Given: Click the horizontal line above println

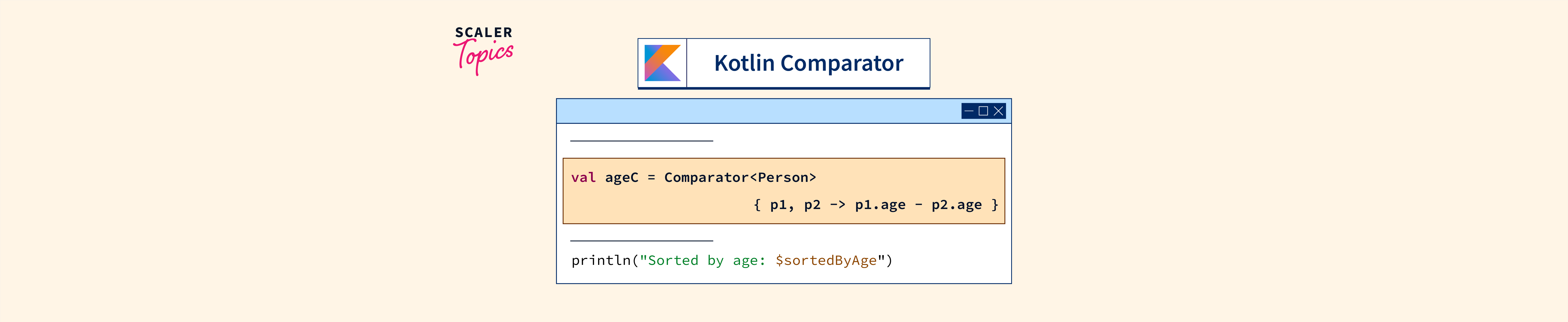Looking at the screenshot, I should click(641, 241).
